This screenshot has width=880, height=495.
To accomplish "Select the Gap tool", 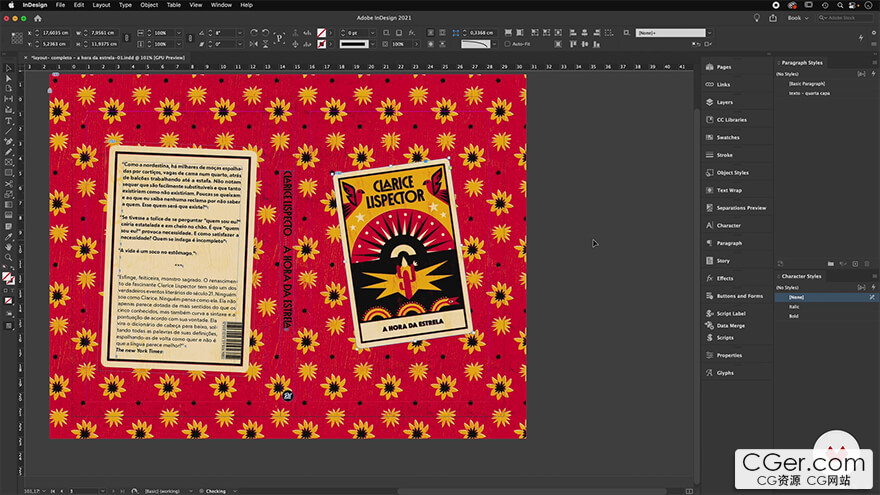I will (8, 99).
